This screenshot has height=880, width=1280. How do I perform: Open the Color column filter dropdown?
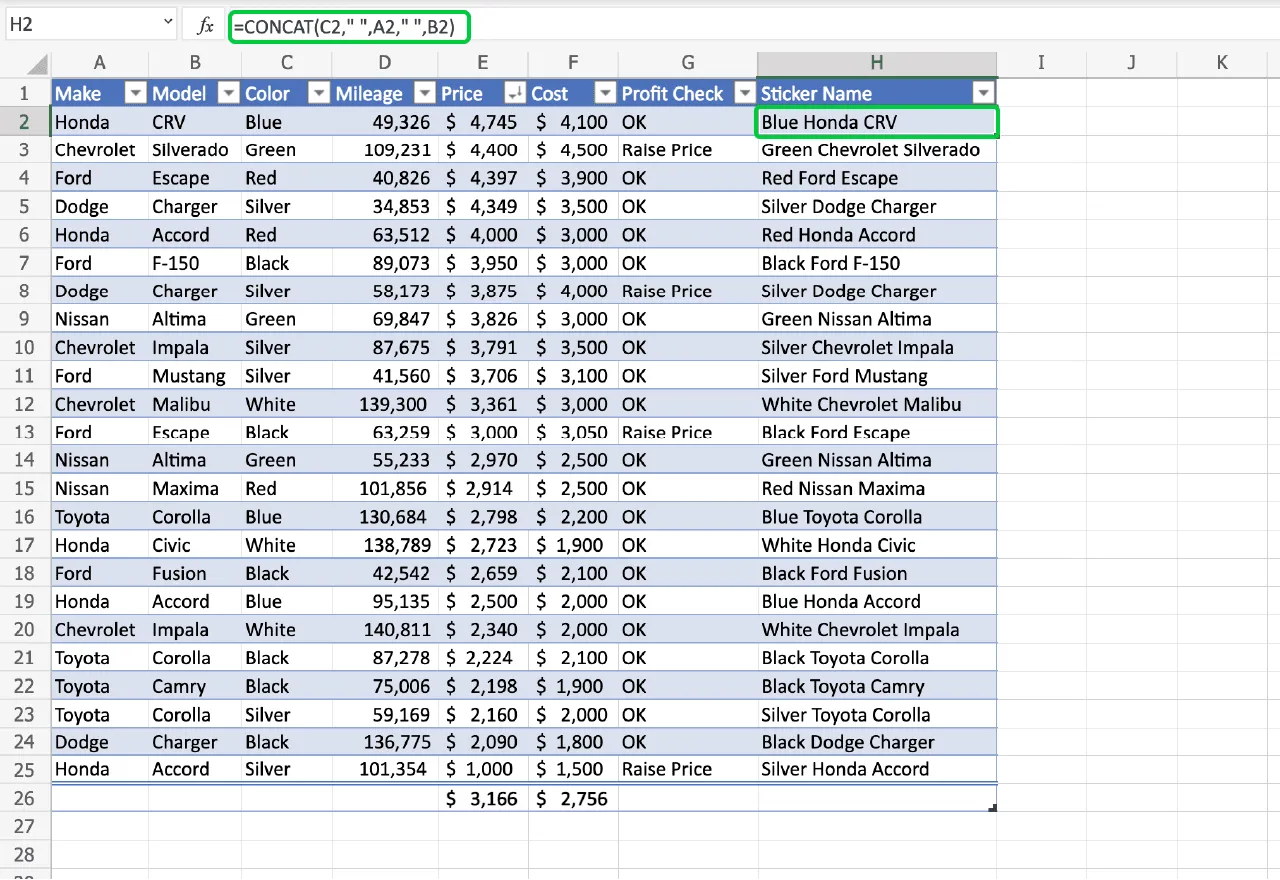pos(319,94)
